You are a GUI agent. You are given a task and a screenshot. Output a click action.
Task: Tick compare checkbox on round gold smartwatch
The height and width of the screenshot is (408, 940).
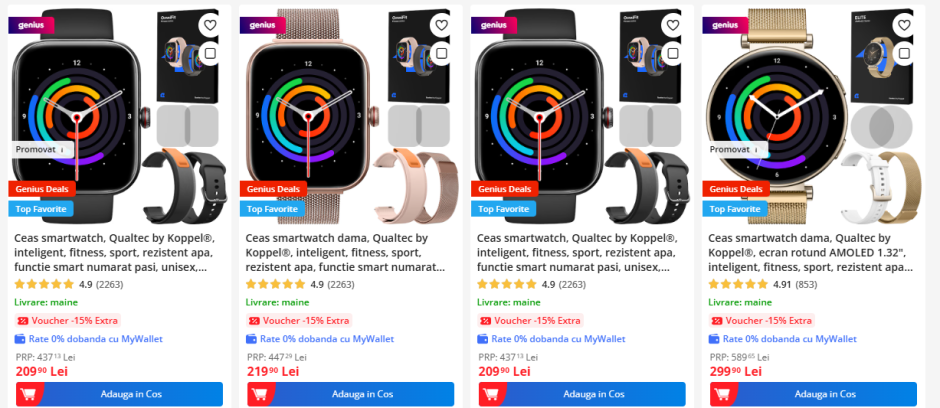904,54
